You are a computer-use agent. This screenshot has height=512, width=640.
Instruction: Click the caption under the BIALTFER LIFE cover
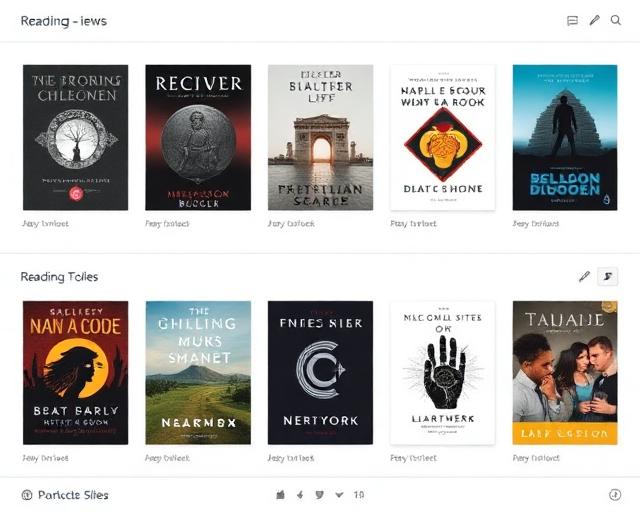point(291,223)
